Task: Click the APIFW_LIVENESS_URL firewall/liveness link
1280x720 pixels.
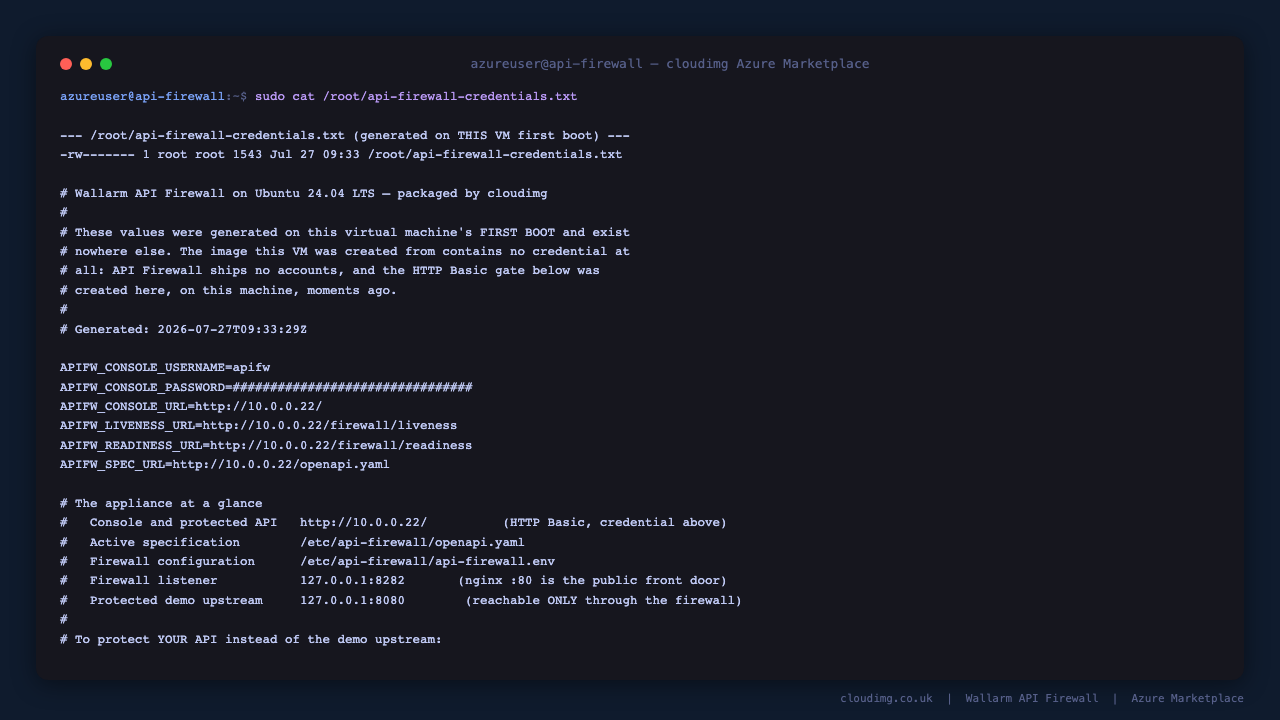Action: [330, 426]
